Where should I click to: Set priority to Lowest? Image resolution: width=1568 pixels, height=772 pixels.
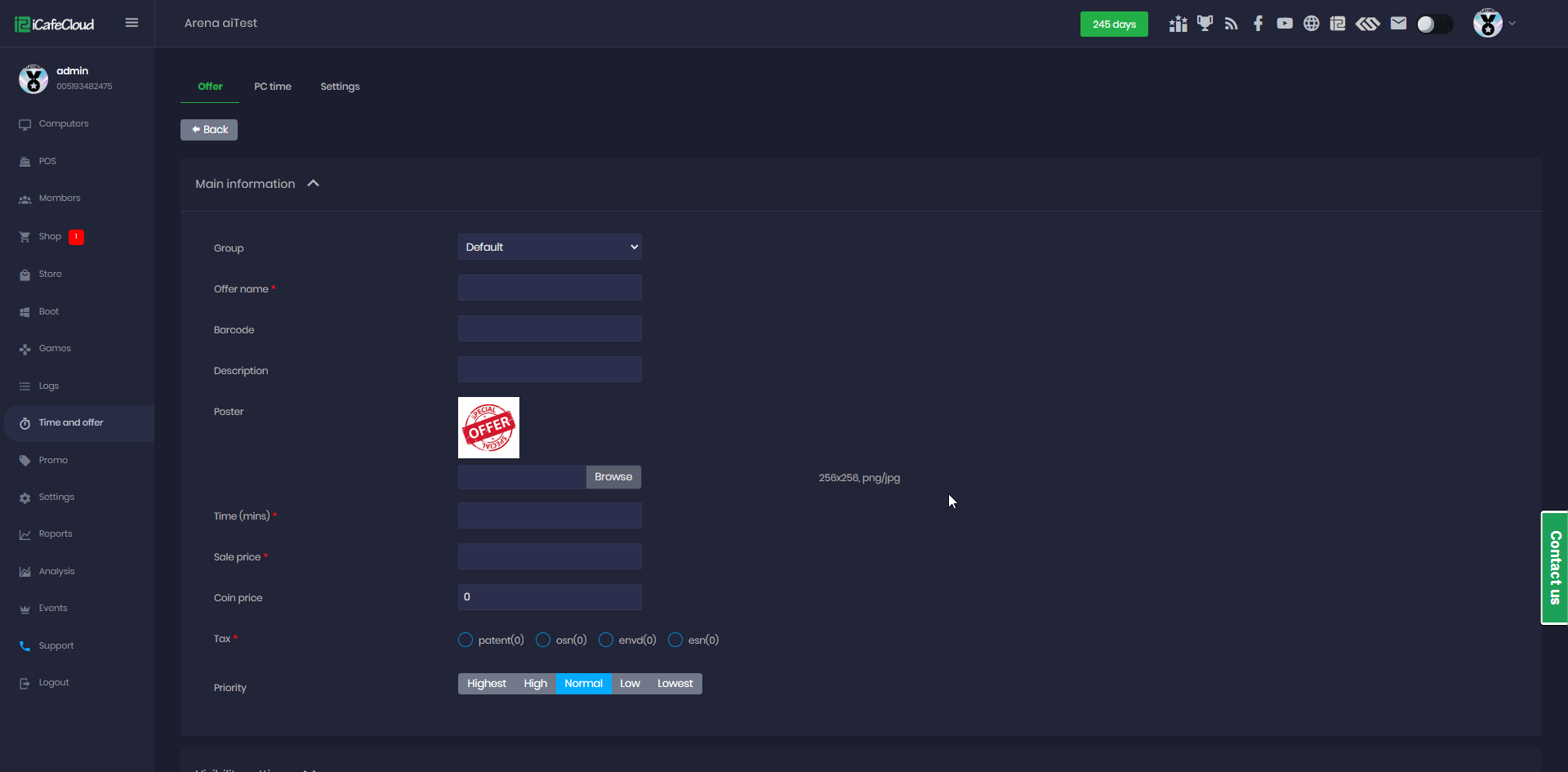[x=675, y=684]
